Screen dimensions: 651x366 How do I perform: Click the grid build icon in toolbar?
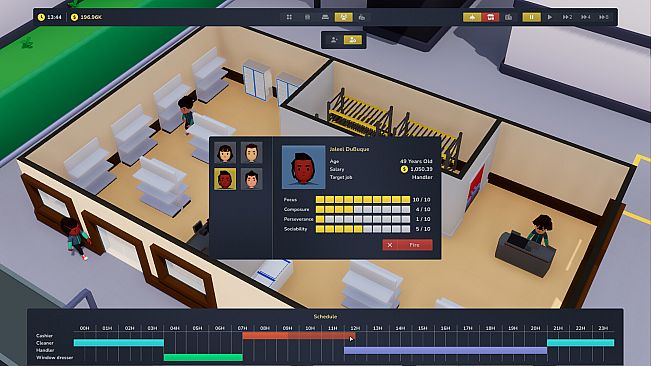289,17
